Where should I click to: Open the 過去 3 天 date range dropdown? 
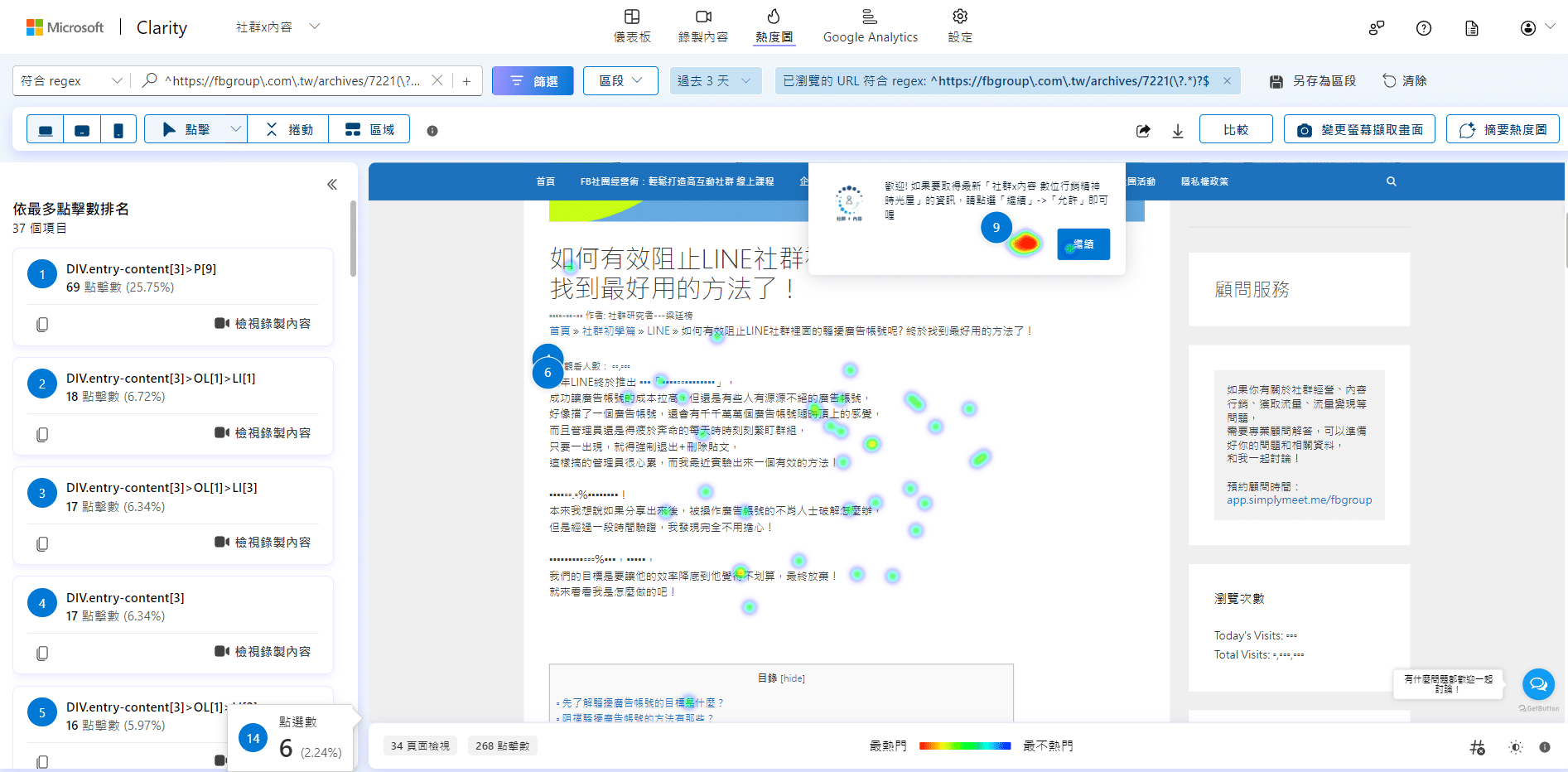pos(715,80)
